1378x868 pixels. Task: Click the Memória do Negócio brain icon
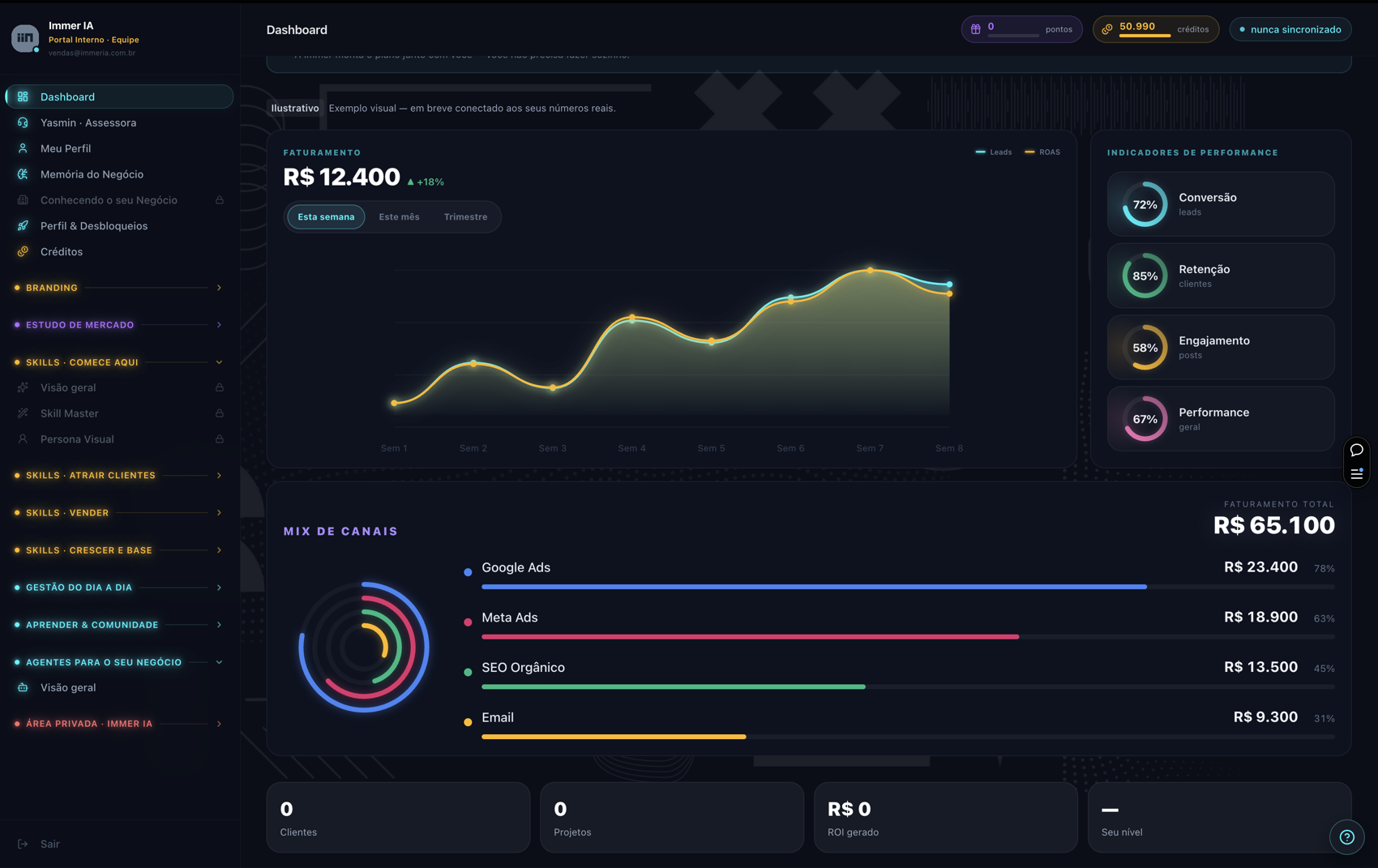point(23,174)
